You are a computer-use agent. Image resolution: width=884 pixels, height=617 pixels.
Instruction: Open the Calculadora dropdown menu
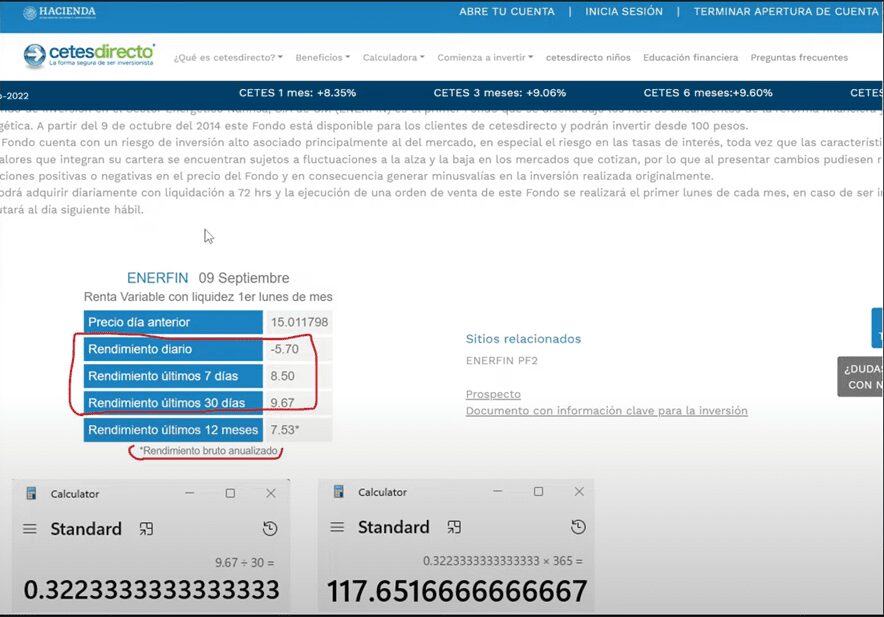pyautogui.click(x=393, y=58)
